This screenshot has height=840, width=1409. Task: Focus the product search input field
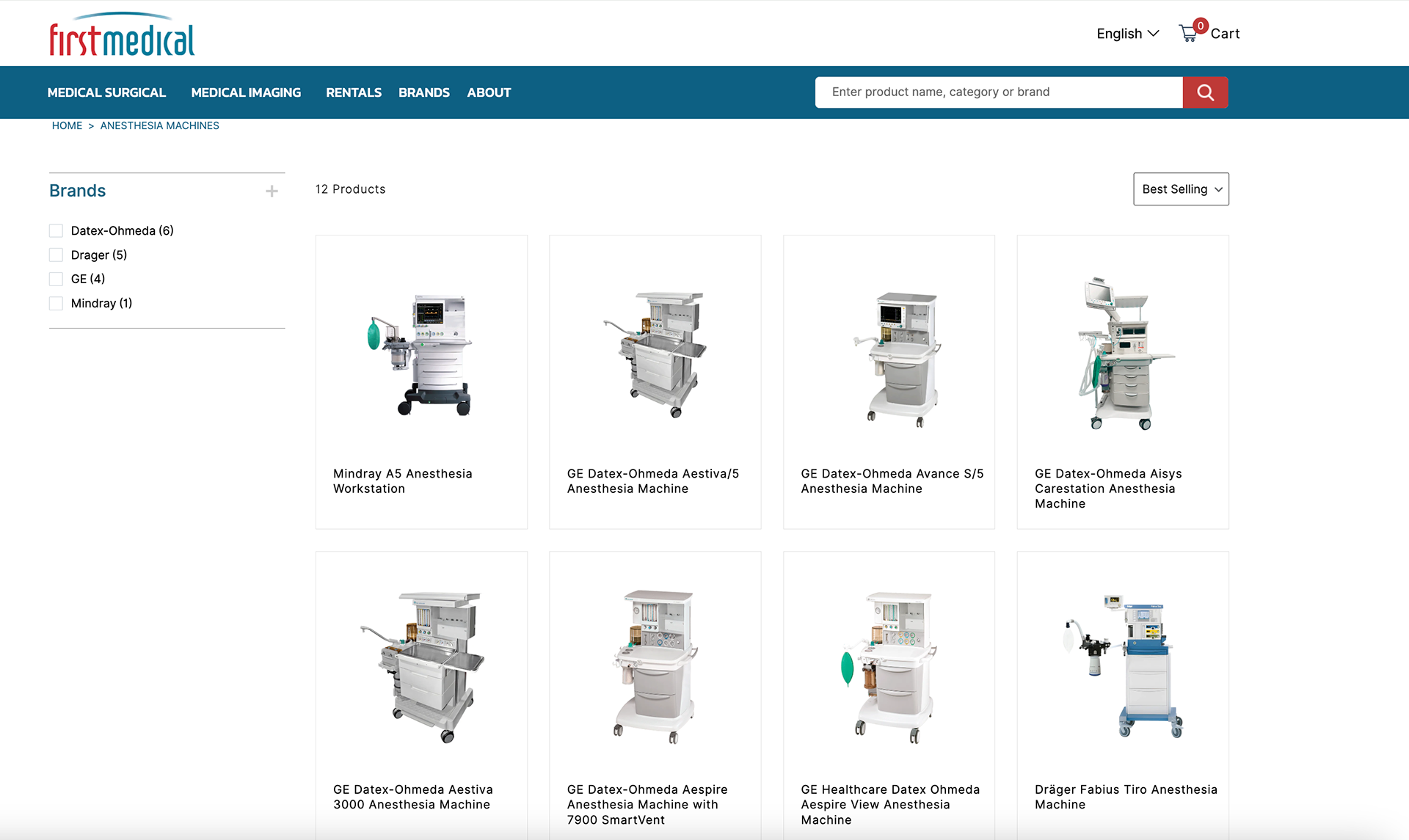998,92
